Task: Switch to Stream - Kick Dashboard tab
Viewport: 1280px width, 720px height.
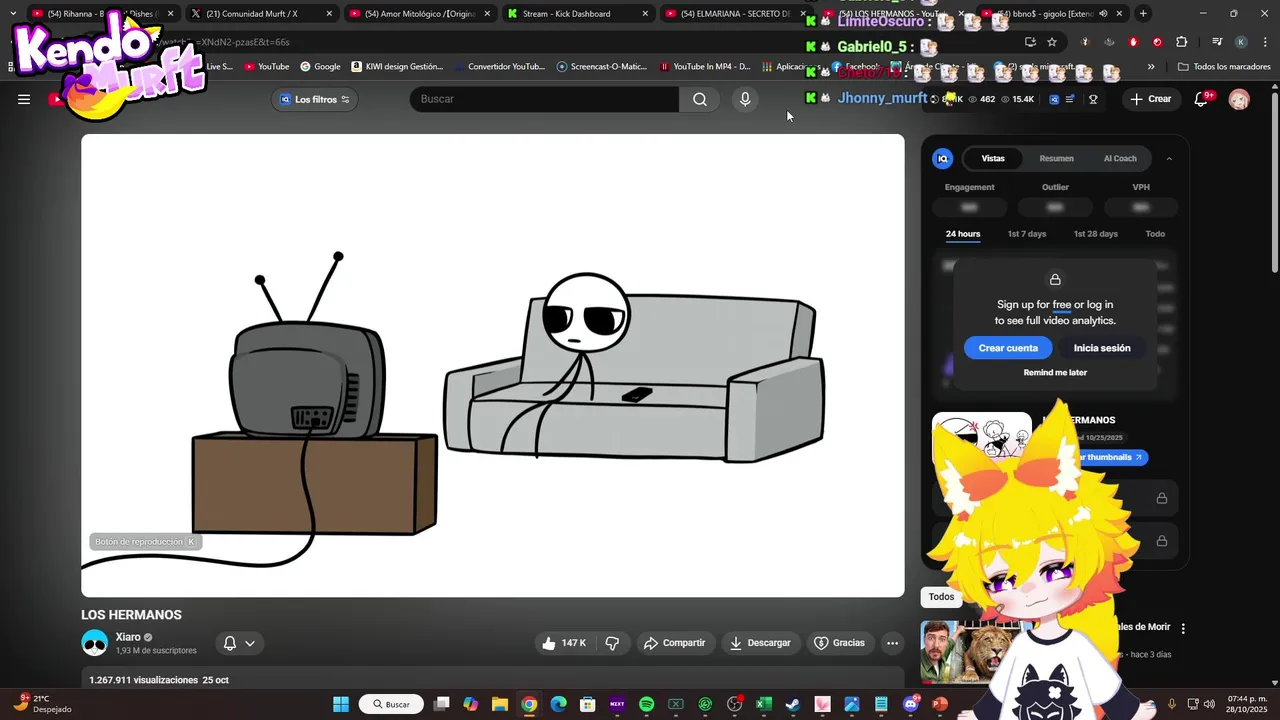Action: coord(578,14)
